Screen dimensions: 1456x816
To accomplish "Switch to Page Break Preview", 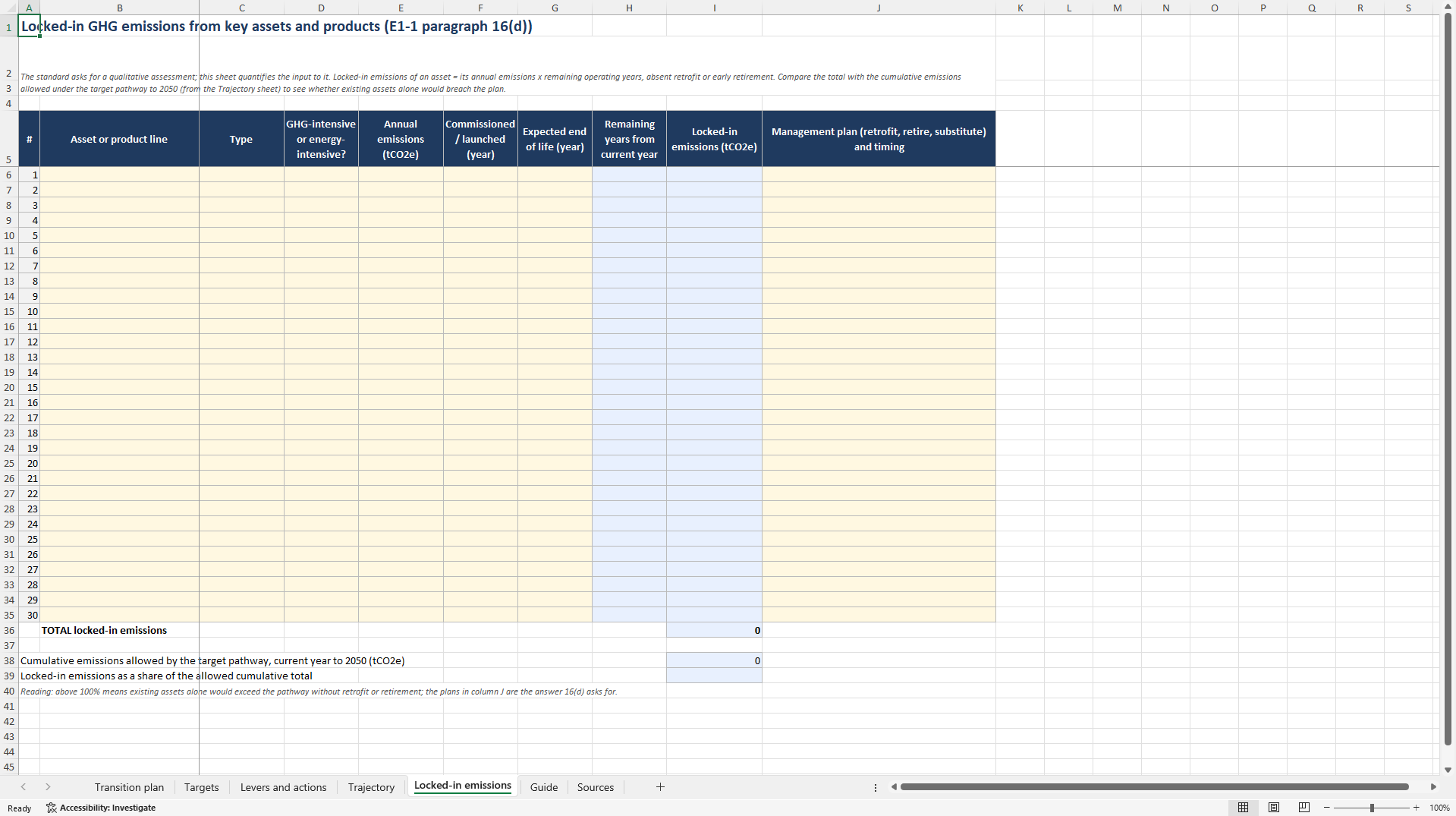I will tap(1304, 808).
